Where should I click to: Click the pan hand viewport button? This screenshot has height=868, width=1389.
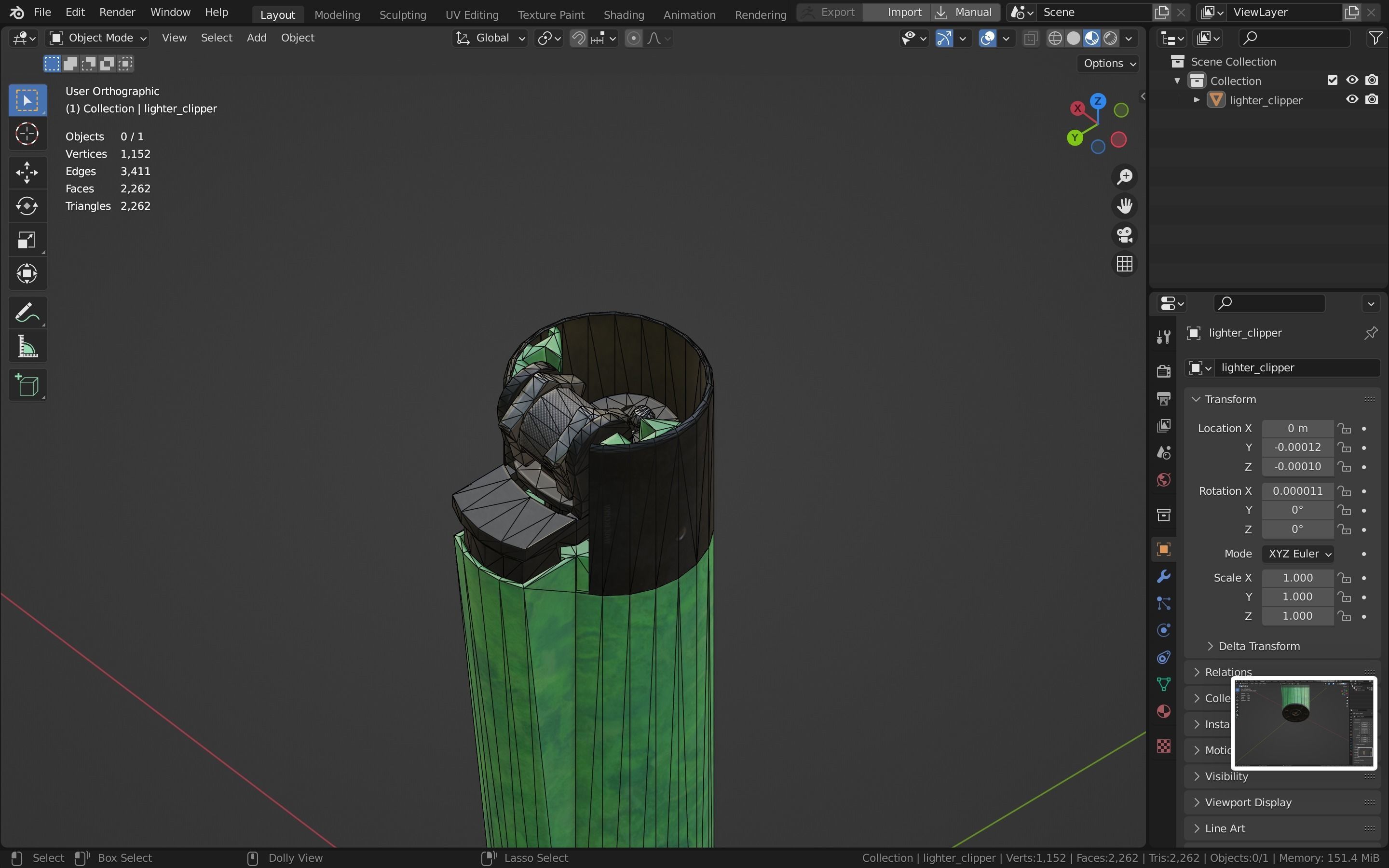coord(1124,205)
